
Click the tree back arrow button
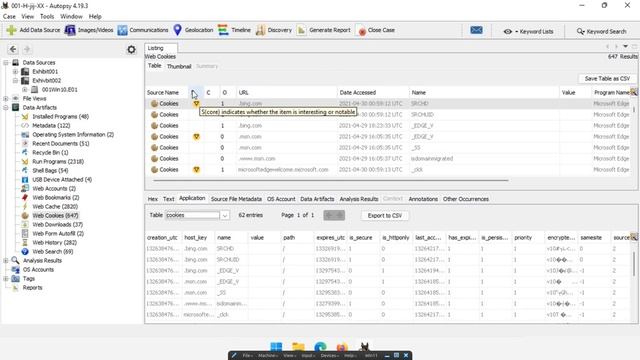pos(13,49)
